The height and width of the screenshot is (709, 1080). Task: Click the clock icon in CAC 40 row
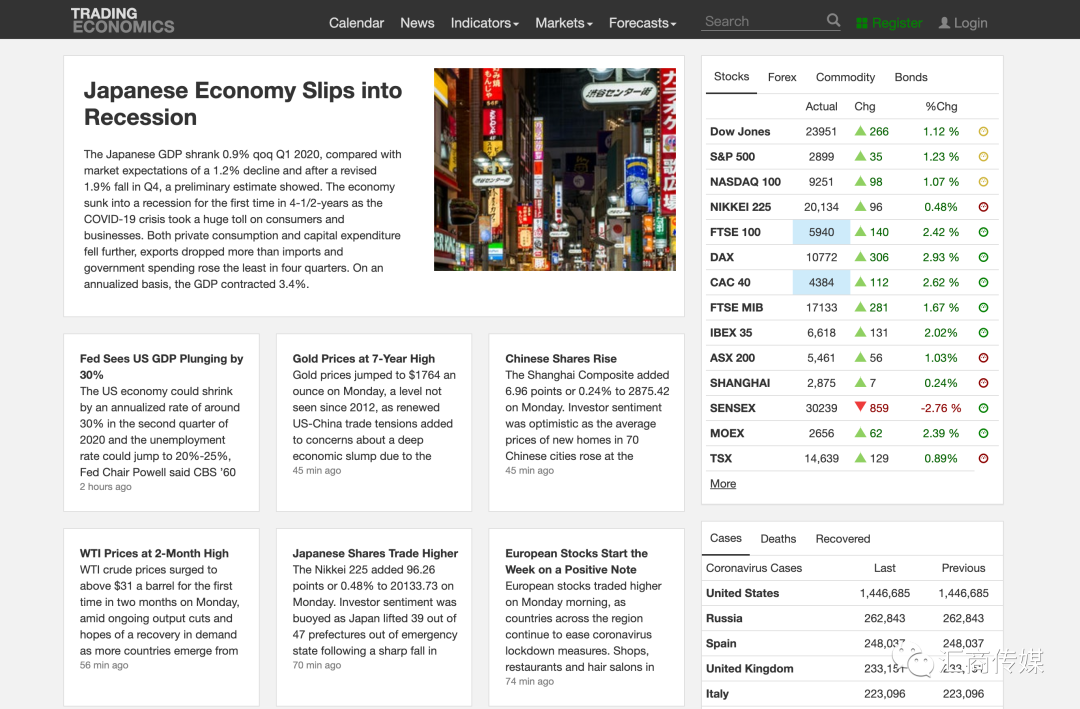(984, 282)
